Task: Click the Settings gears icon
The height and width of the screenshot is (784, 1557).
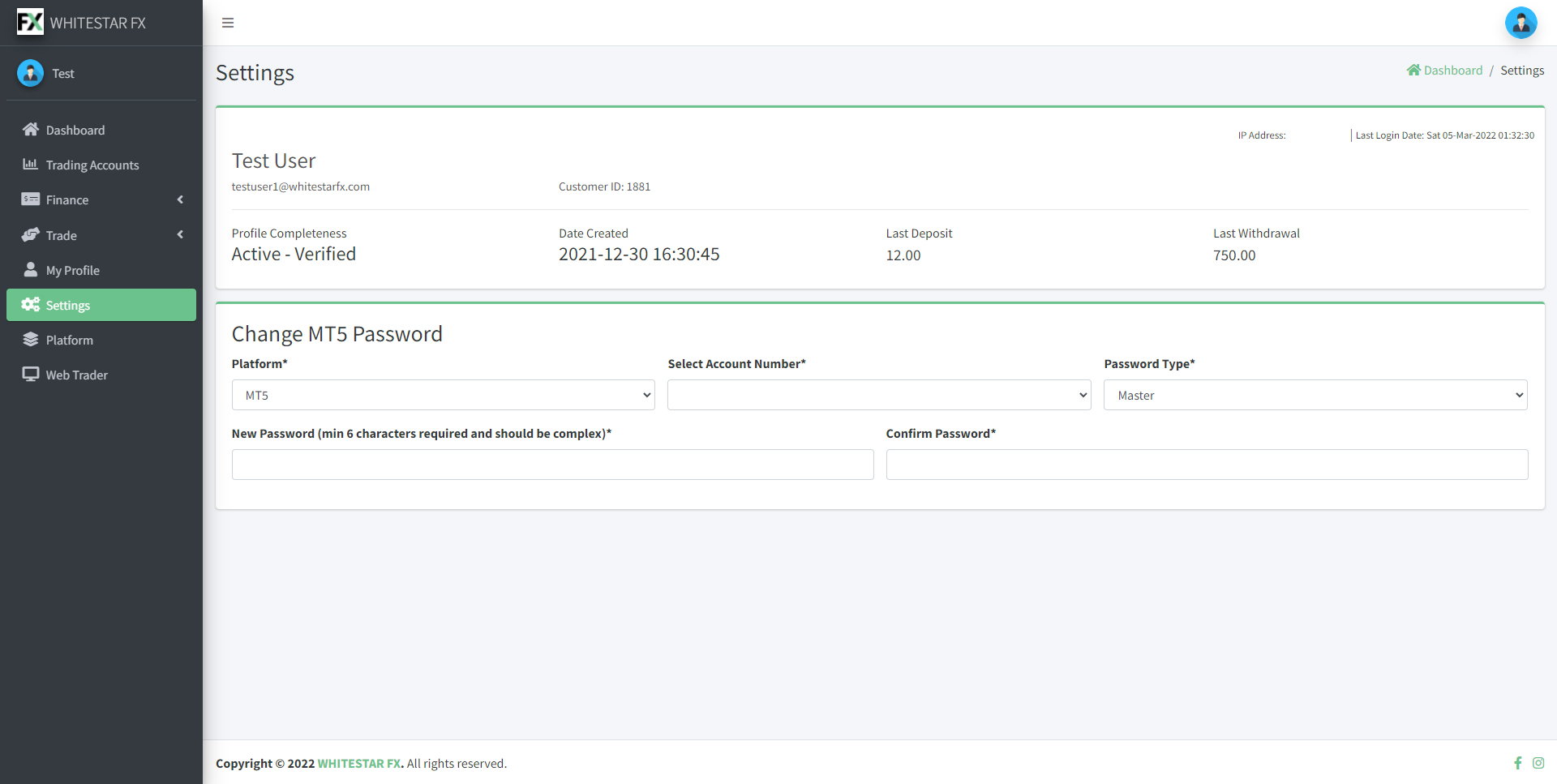Action: click(x=31, y=304)
